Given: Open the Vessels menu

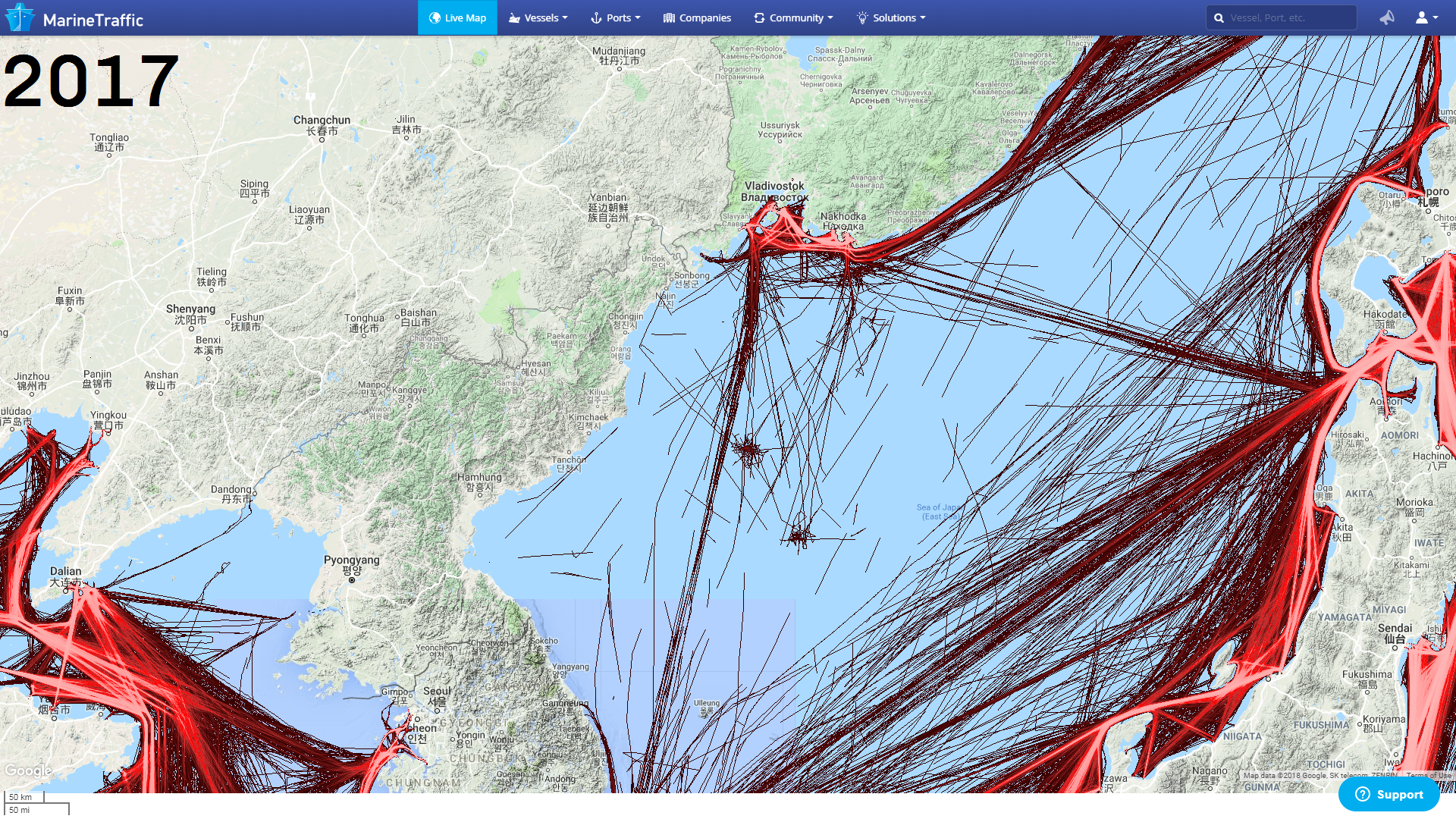Looking at the screenshot, I should [x=538, y=17].
